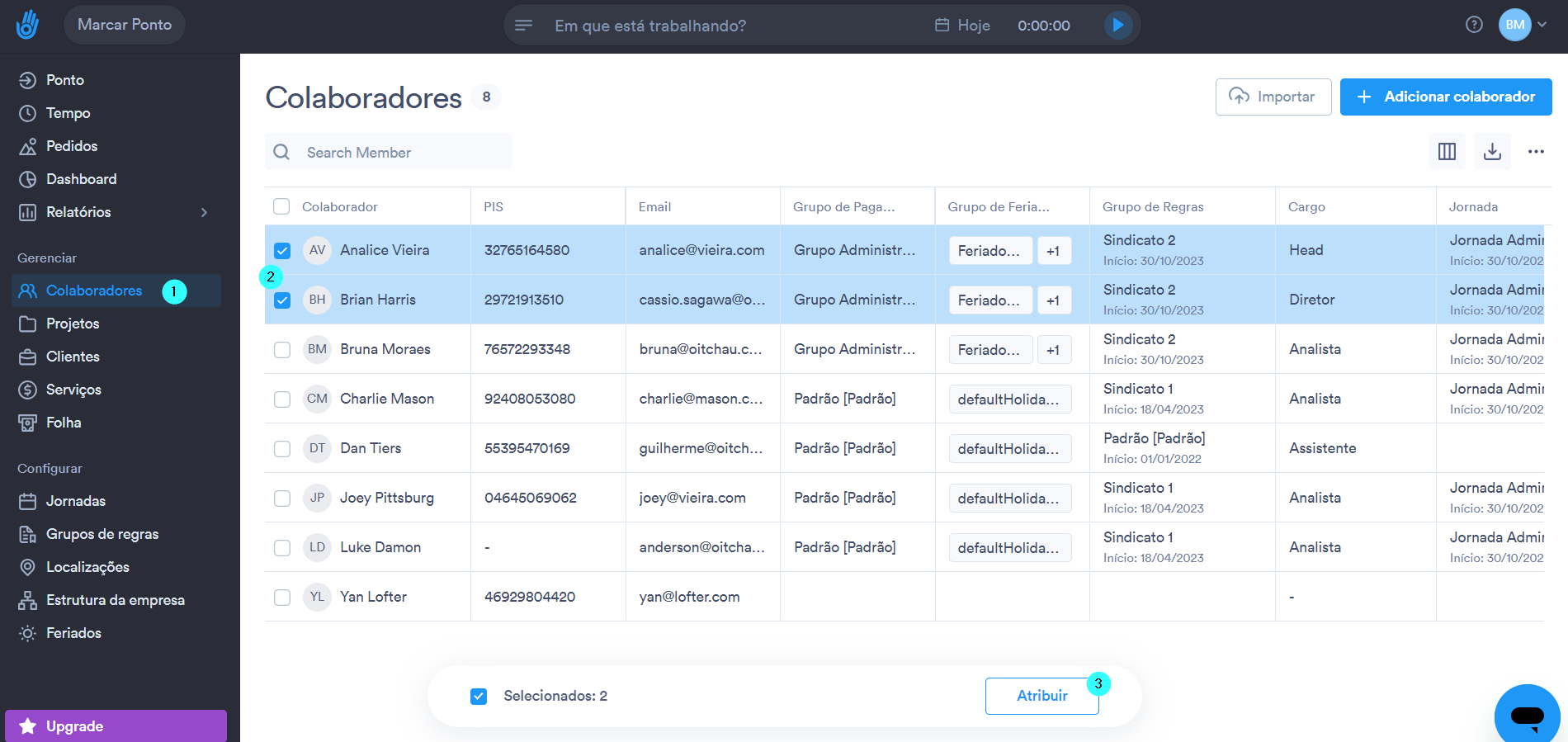
Task: Click the Search Member field
Action: [x=389, y=152]
